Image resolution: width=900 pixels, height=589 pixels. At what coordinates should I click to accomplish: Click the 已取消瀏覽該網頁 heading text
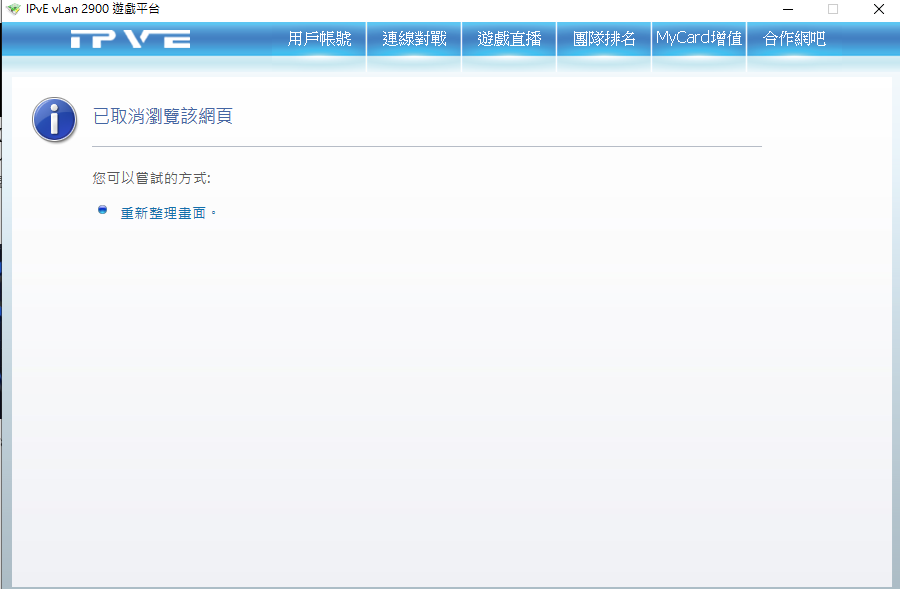tap(162, 116)
